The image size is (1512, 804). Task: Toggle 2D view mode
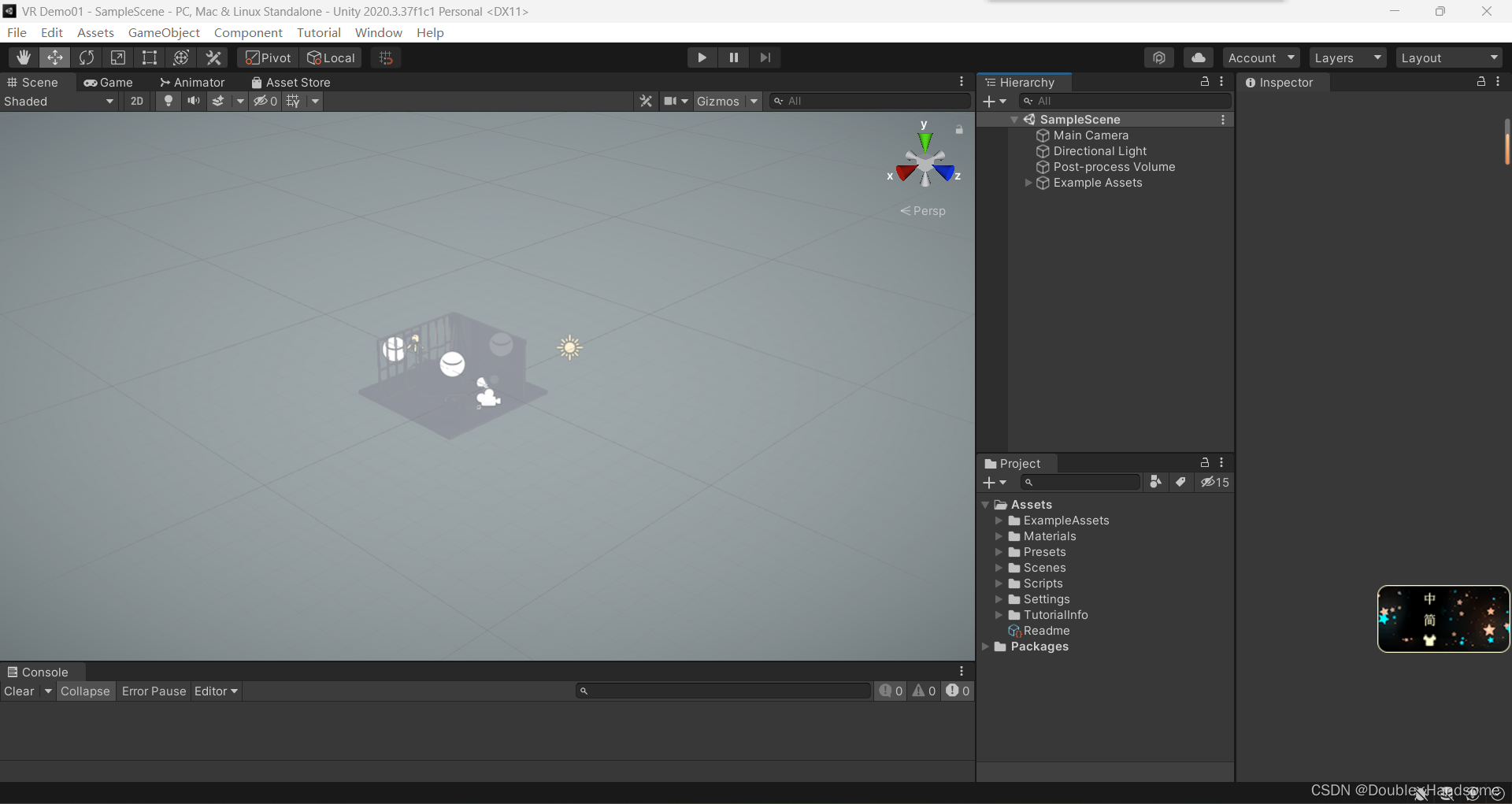137,101
